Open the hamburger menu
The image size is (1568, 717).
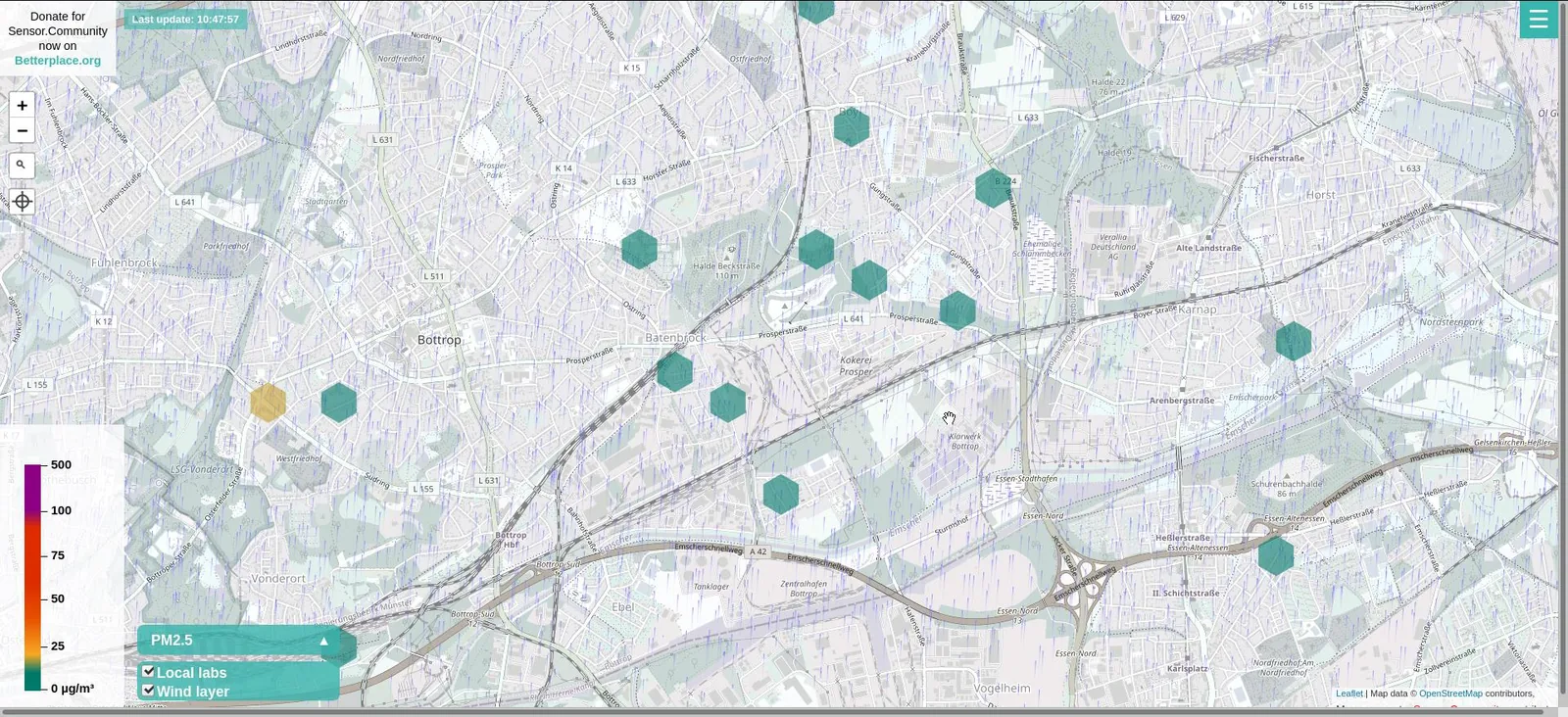[x=1539, y=20]
